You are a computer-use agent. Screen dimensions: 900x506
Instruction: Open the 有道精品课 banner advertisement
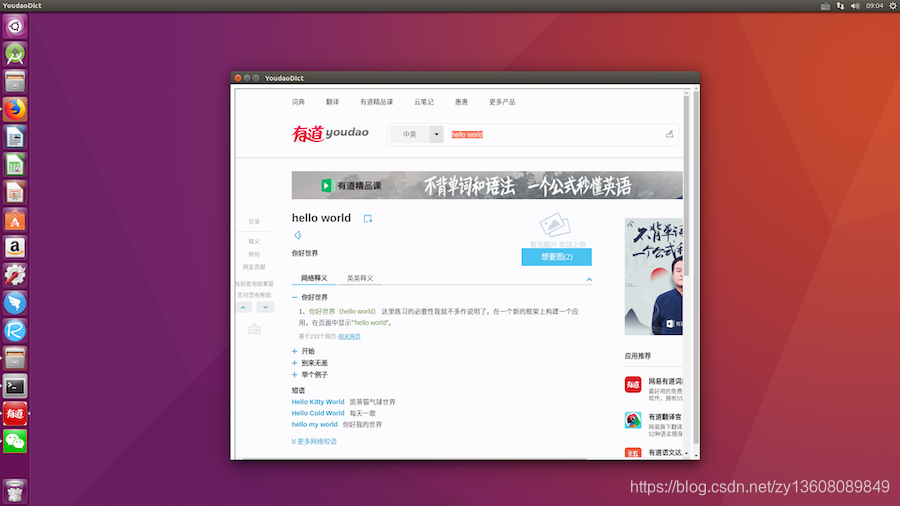[x=487, y=185]
